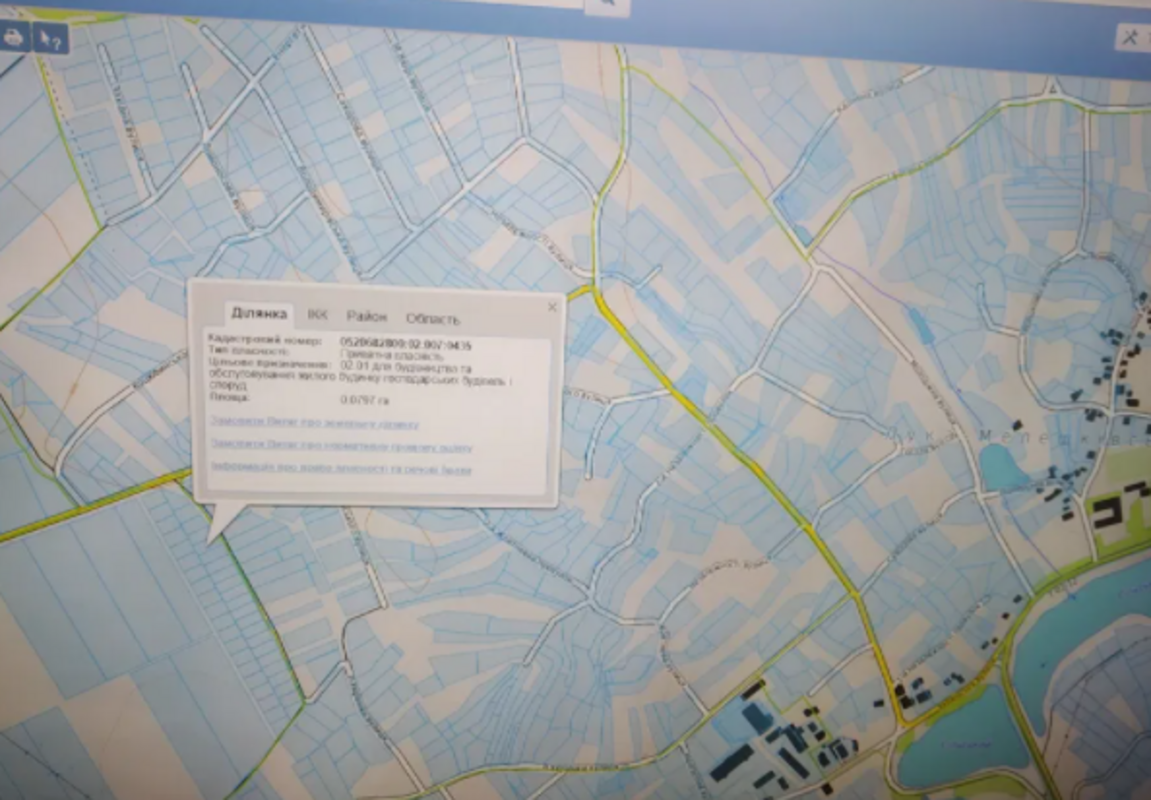The width and height of the screenshot is (1151, 800).
Task: Click the print map icon
Action: (14, 38)
